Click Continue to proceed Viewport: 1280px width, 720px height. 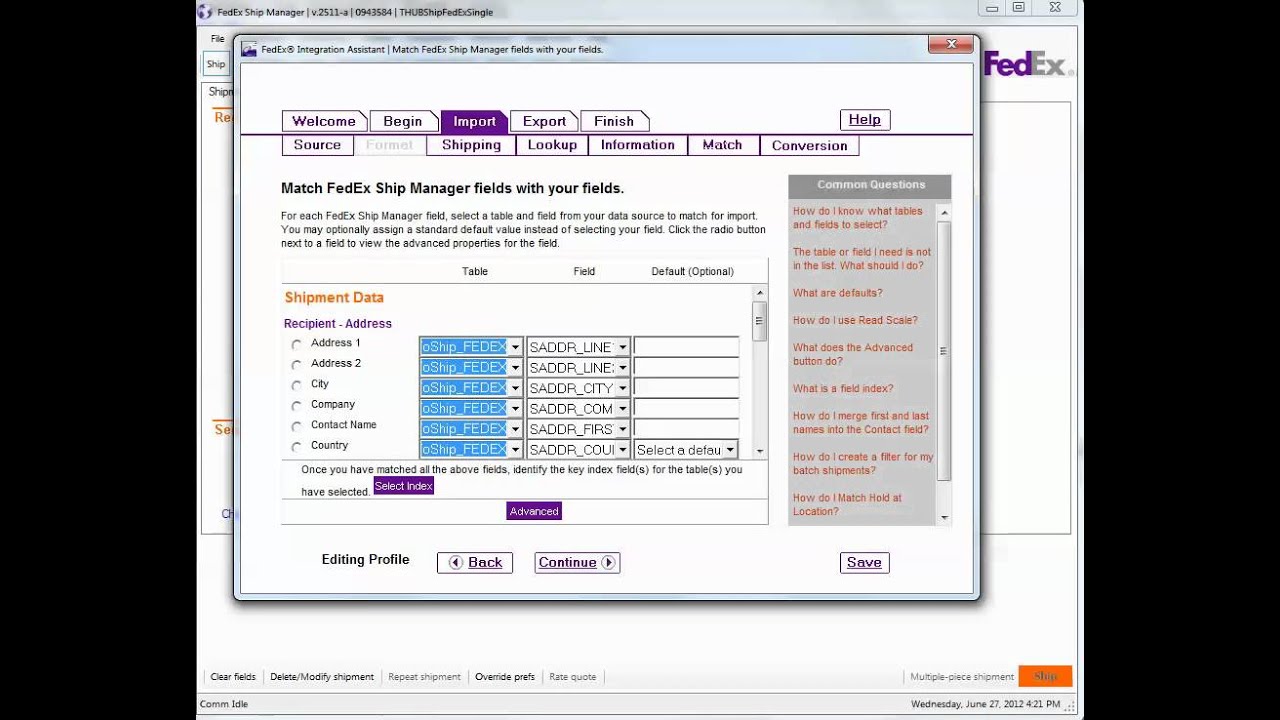pyautogui.click(x=577, y=563)
